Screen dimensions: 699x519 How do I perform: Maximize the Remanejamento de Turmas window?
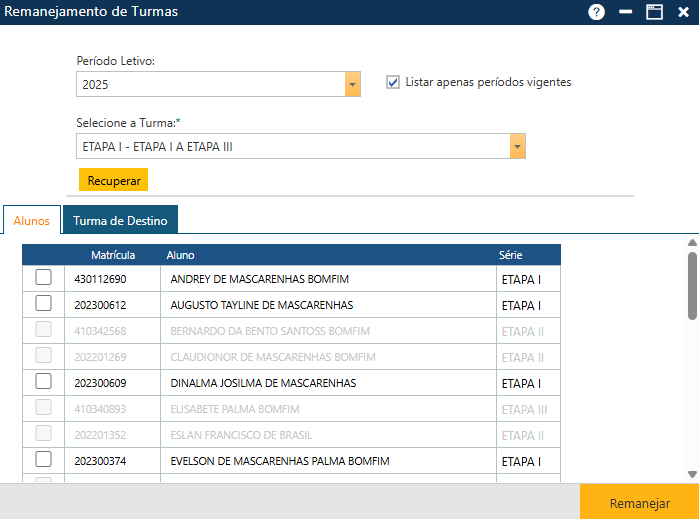[x=655, y=12]
